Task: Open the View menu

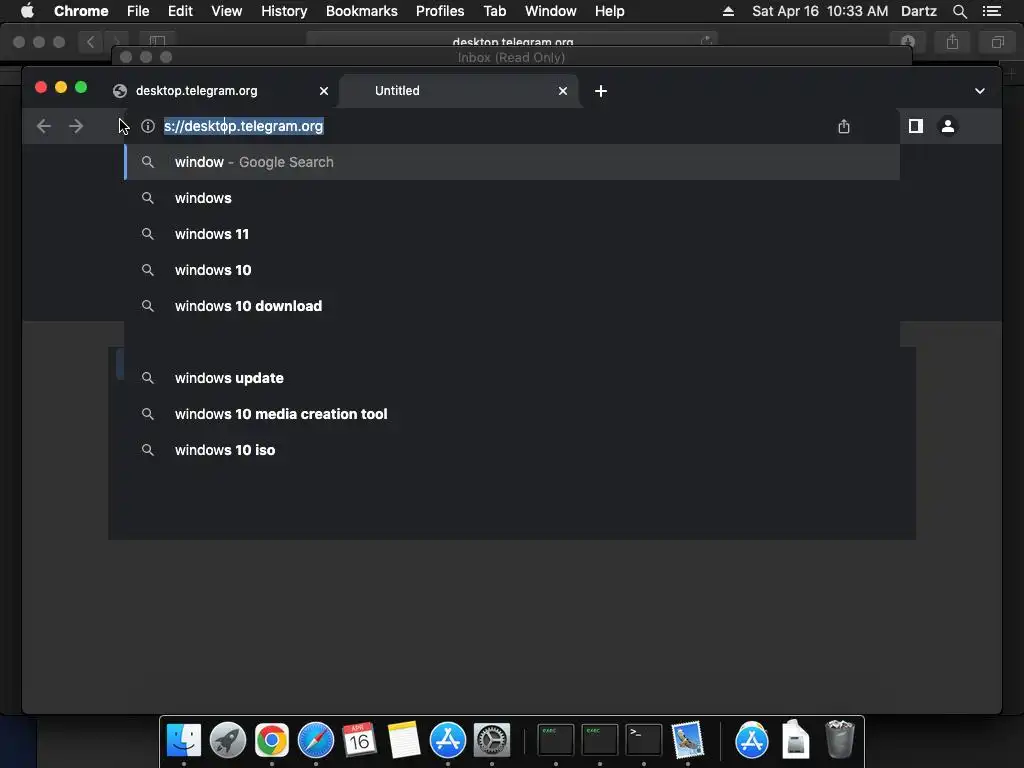Action: [x=227, y=11]
